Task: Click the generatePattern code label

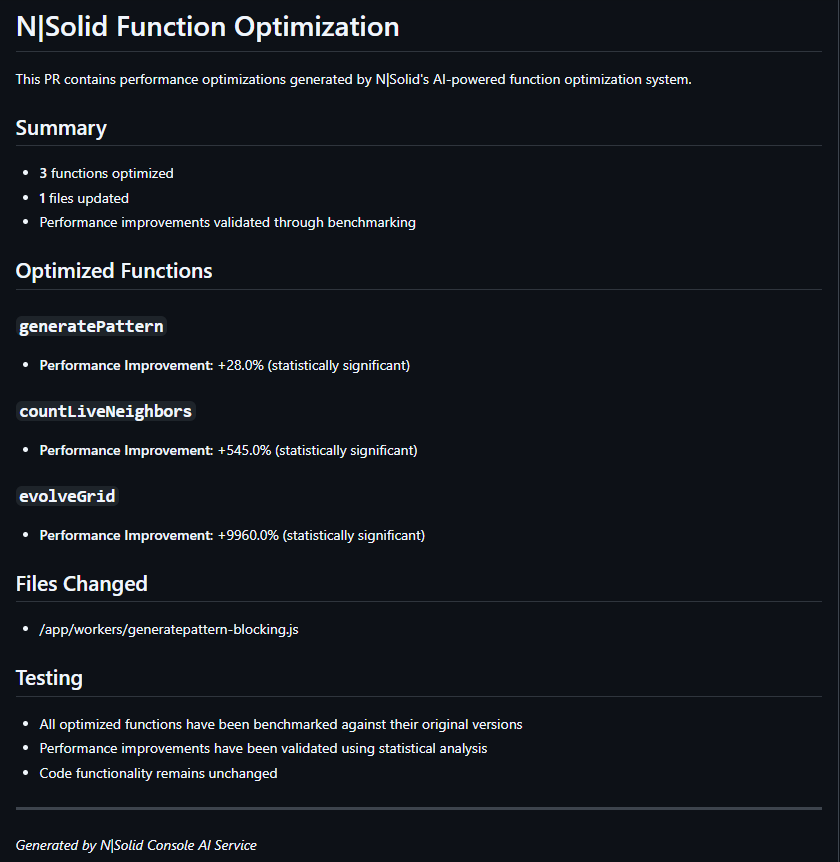Action: tap(91, 326)
